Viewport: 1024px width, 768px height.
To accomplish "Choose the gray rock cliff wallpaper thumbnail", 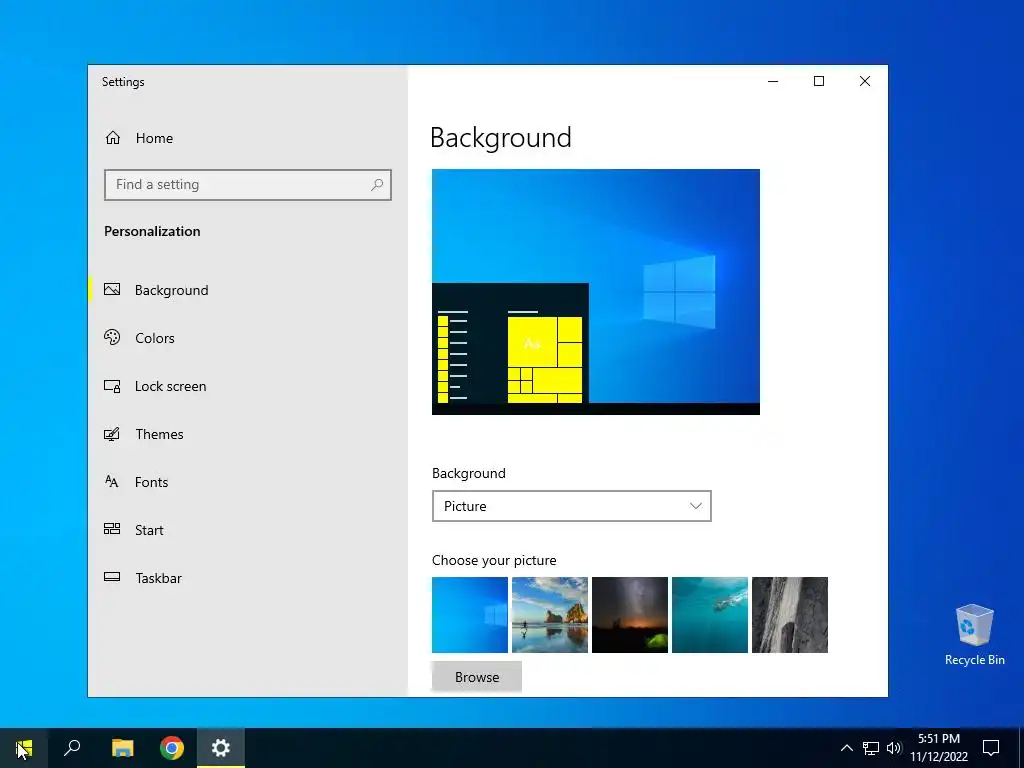I will [790, 615].
